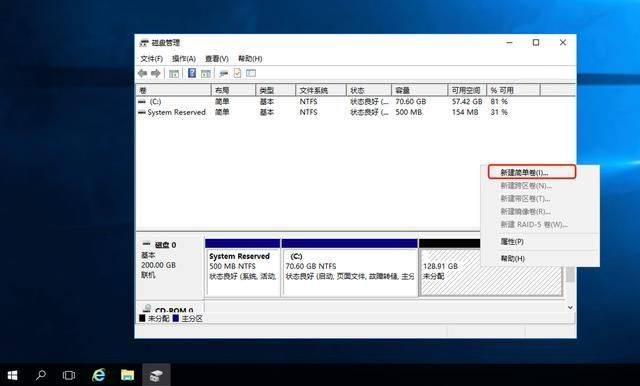
Task: Launch Internet Explorer from taskbar
Action: point(98,375)
